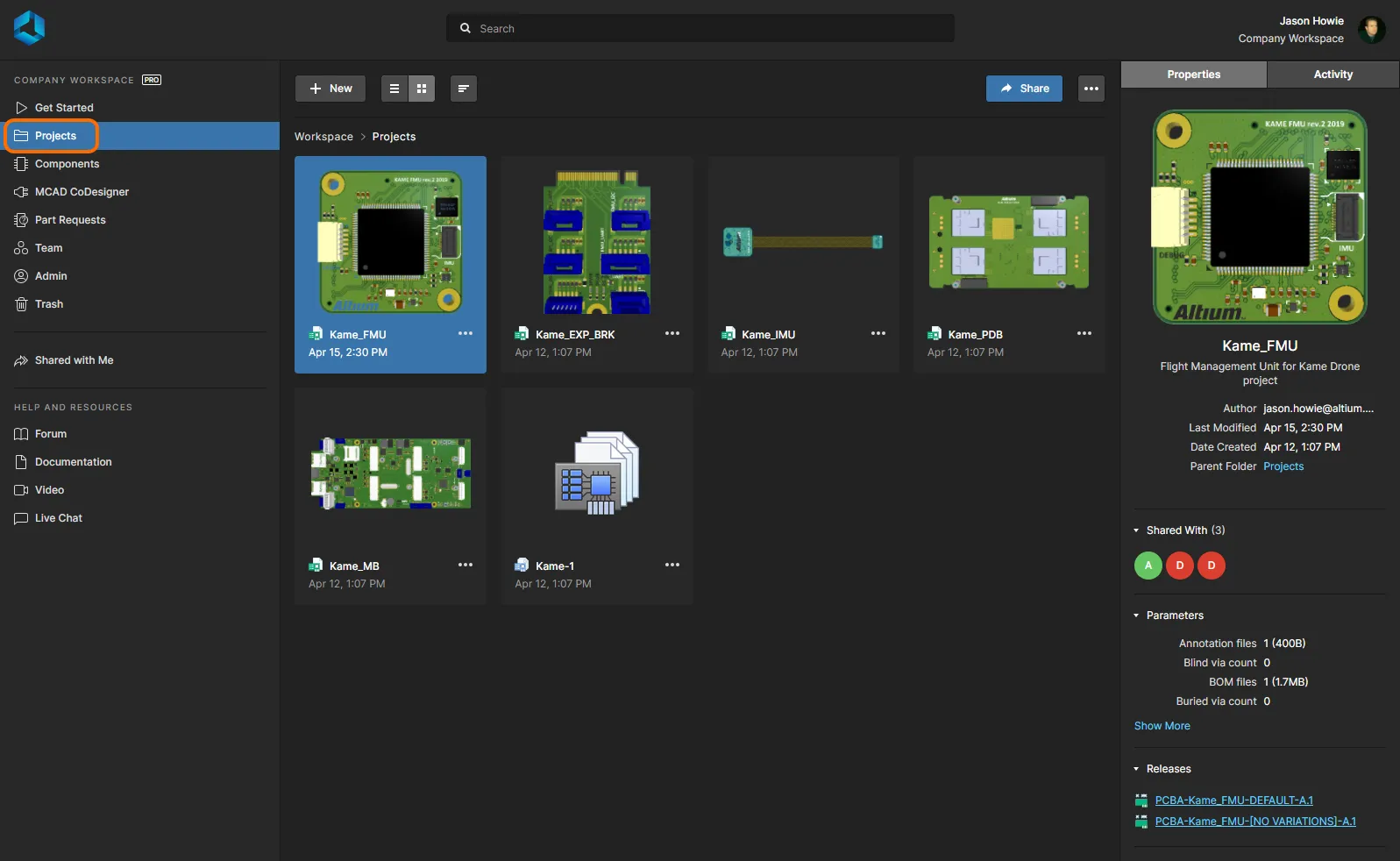Open PCBA-Kame_FMU-DEFAULT-A.1 release link
The height and width of the screenshot is (861, 1400).
point(1234,801)
